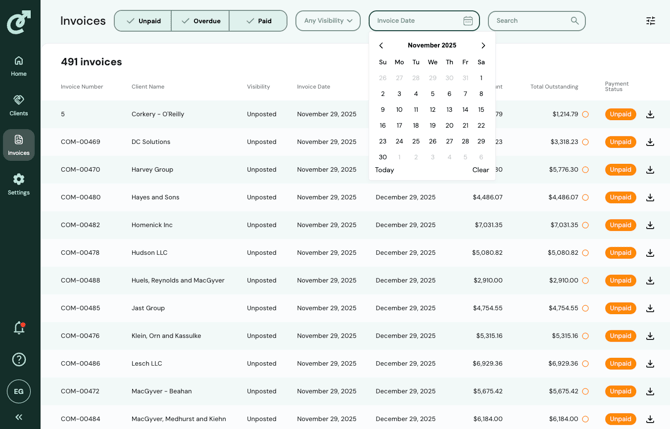Sort by Visibility column header
This screenshot has width=670, height=429.
tap(259, 87)
